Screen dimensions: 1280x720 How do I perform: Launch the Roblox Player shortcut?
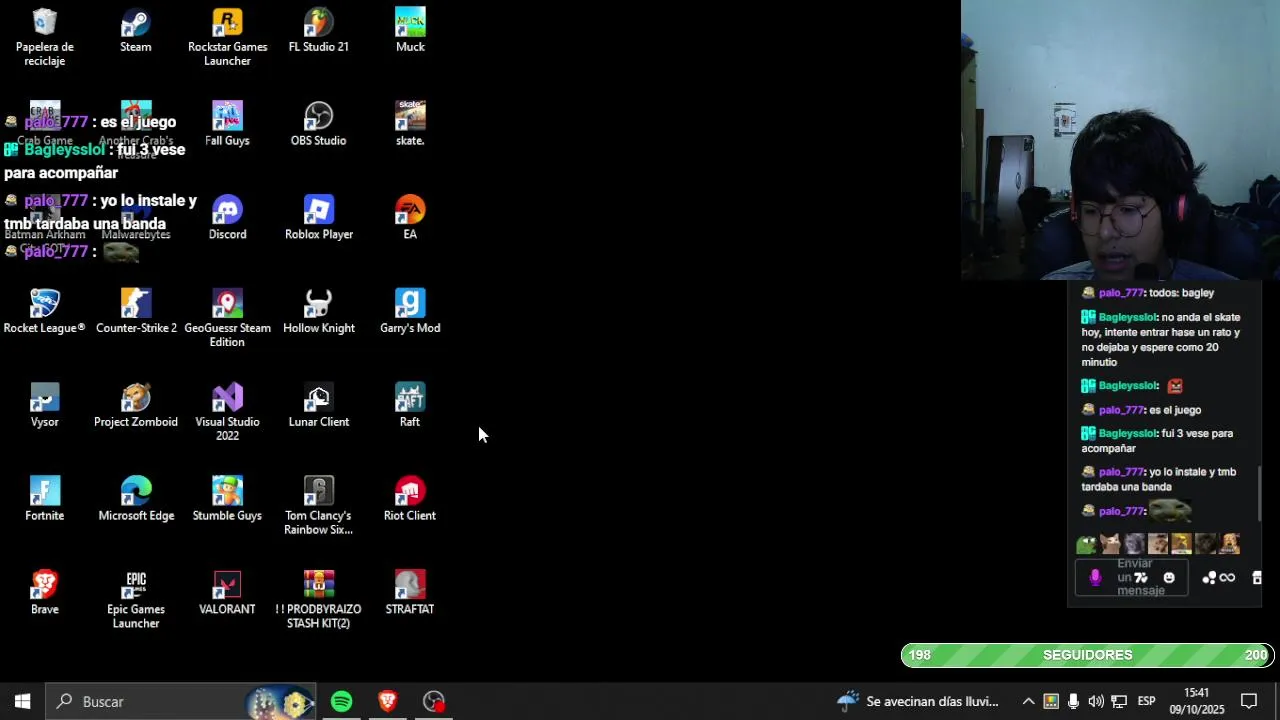coord(319,218)
